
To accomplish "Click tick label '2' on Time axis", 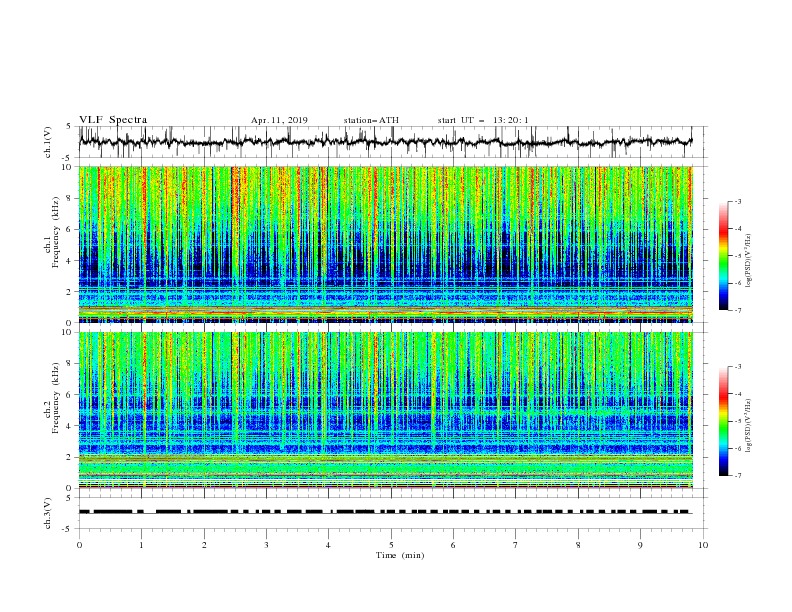I will pyautogui.click(x=204, y=545).
